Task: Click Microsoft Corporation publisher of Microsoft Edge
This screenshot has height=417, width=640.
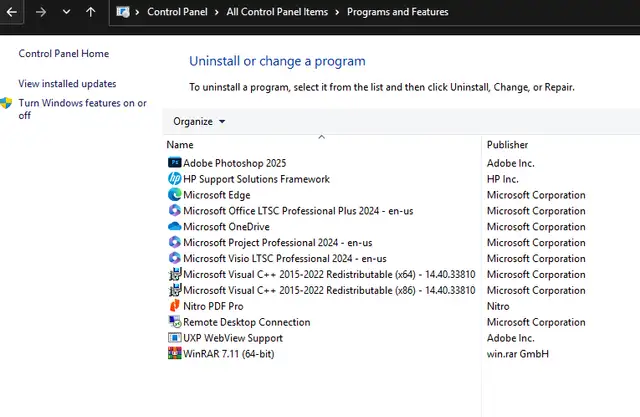Action: [536, 195]
